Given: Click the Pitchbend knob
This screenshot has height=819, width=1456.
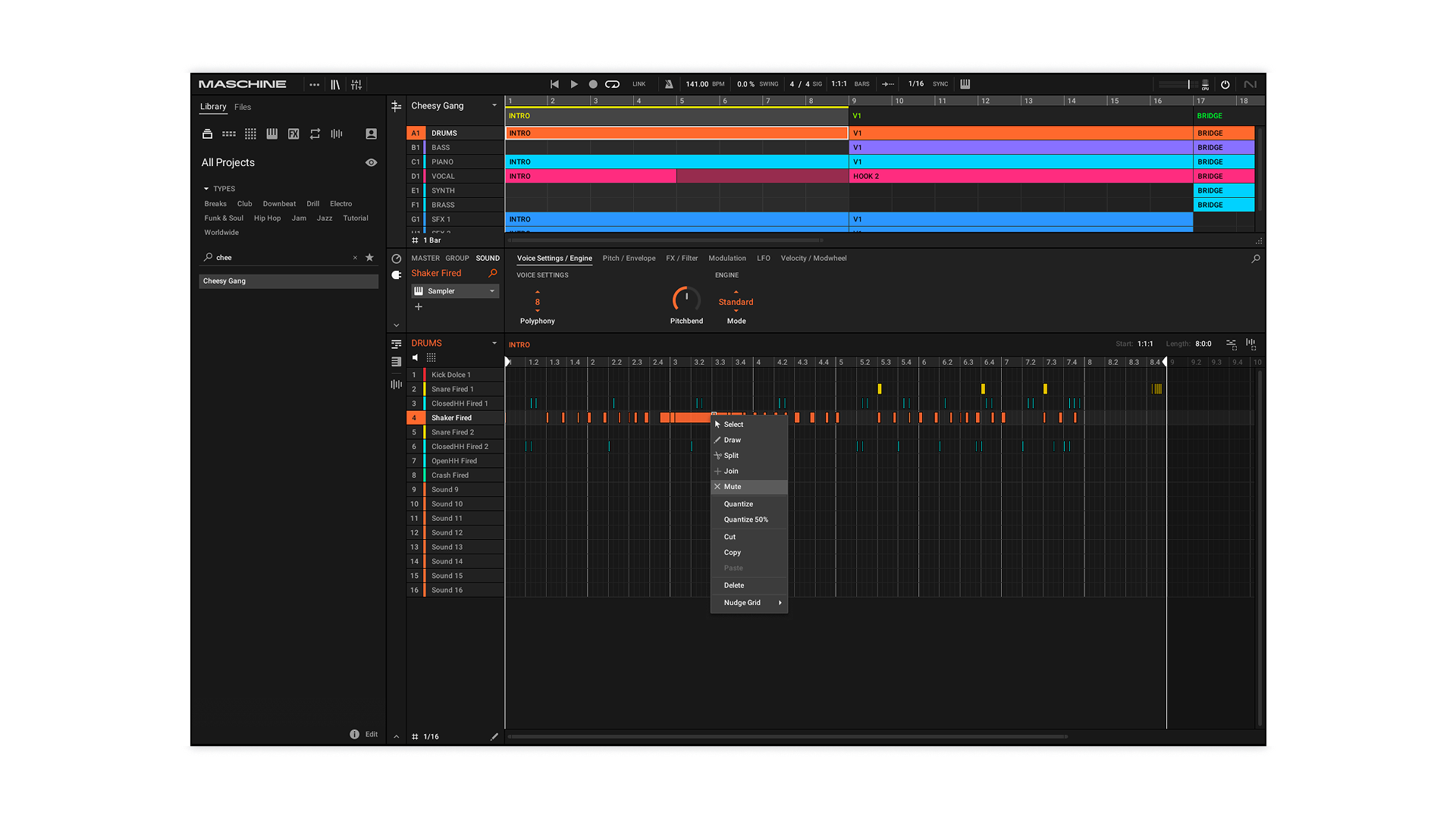Looking at the screenshot, I should 686,299.
